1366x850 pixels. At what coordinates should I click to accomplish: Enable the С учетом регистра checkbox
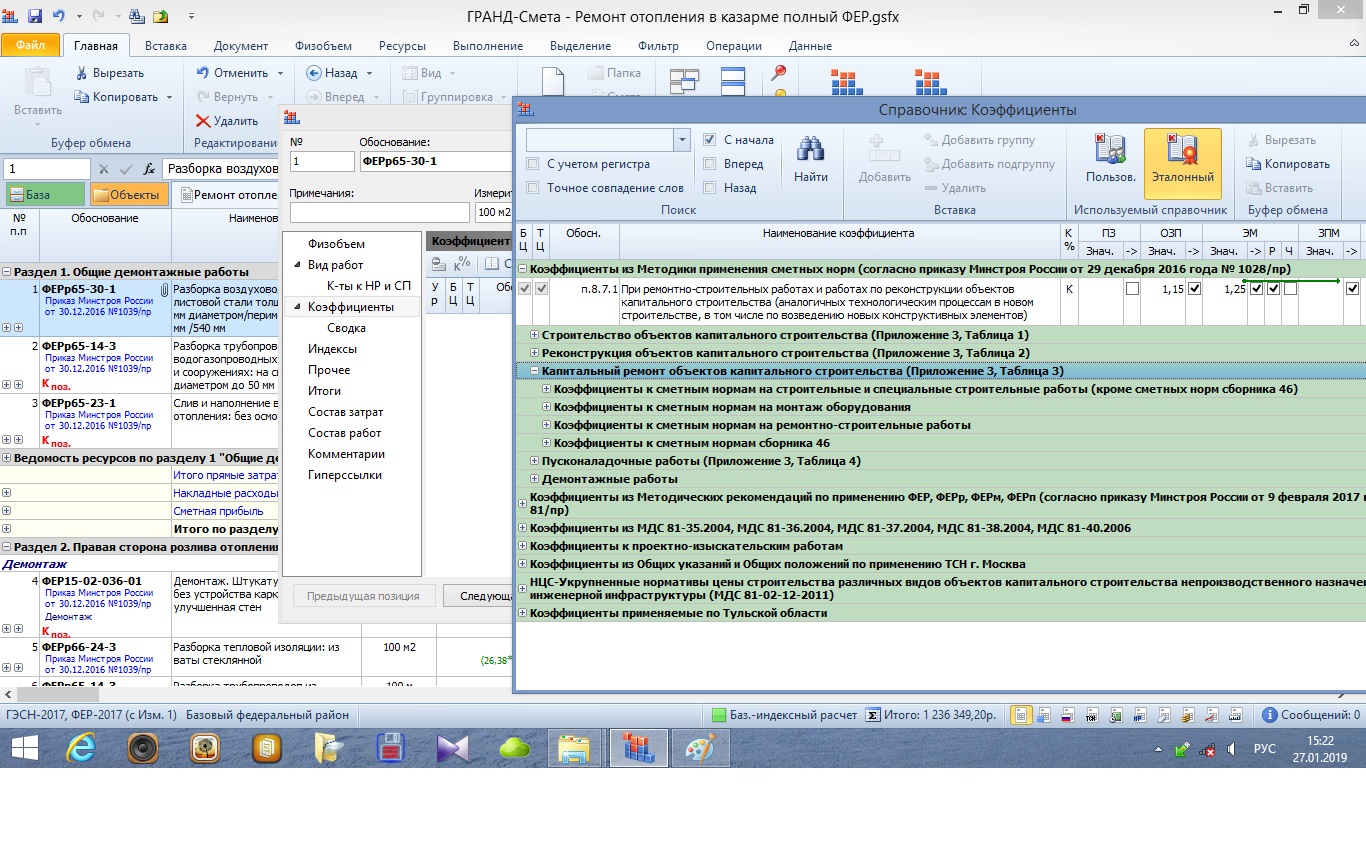point(533,164)
